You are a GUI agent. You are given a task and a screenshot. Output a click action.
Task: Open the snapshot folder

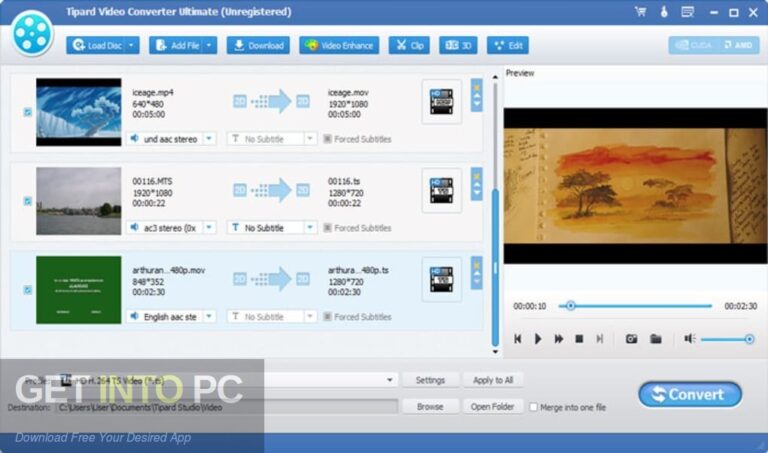(x=656, y=339)
